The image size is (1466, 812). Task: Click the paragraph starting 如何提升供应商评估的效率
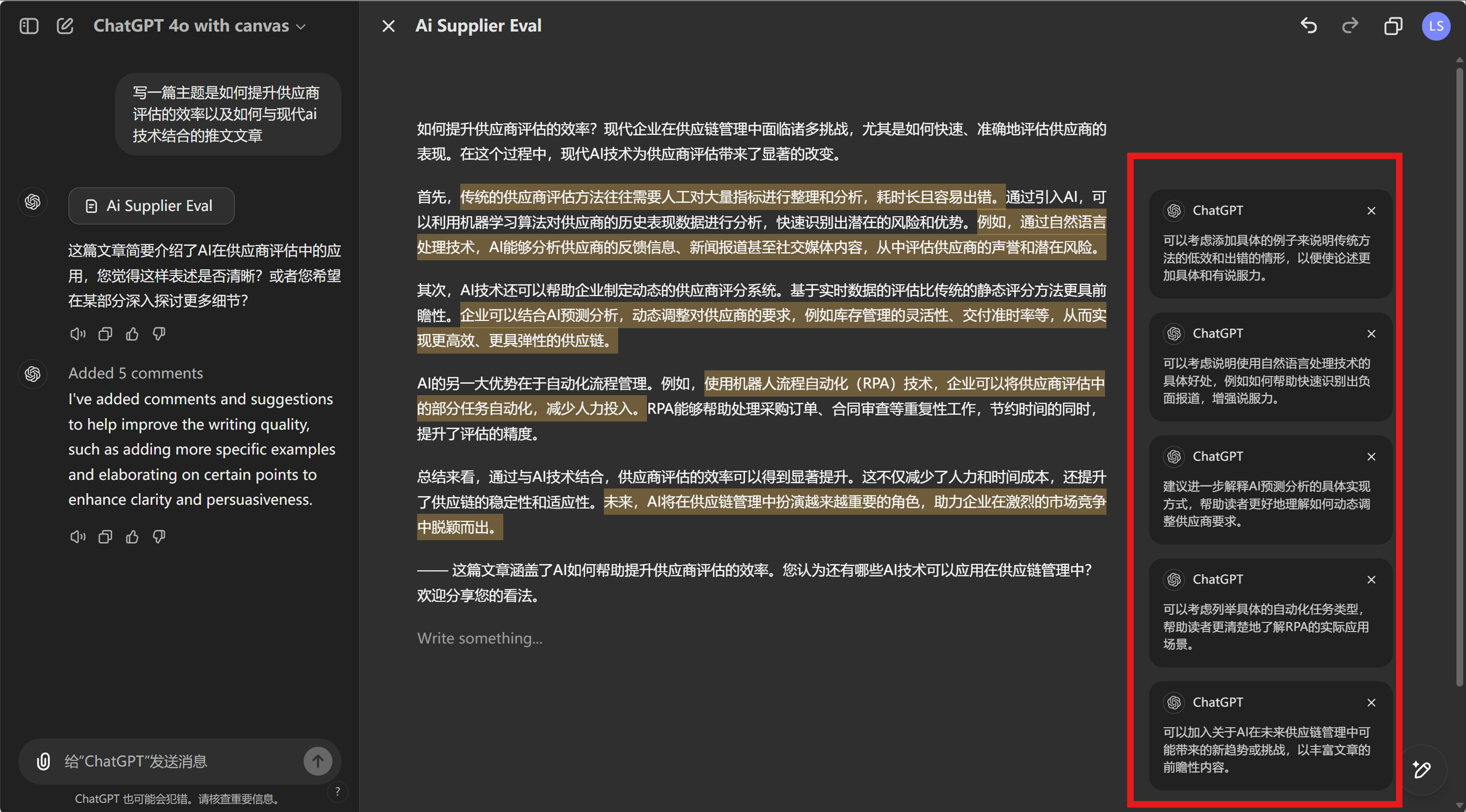pyautogui.click(x=762, y=141)
